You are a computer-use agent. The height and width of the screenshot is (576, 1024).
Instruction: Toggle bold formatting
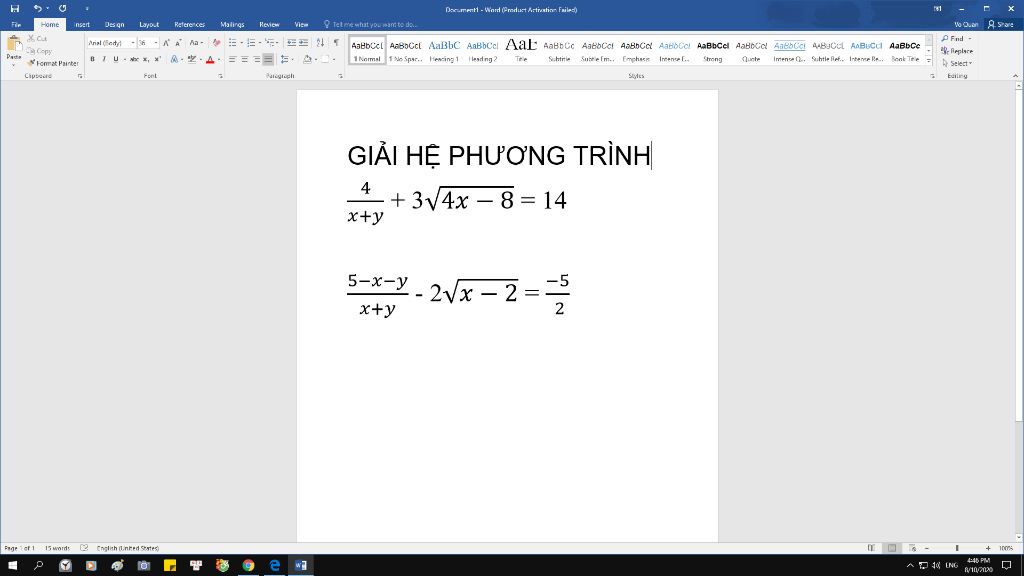tap(92, 59)
